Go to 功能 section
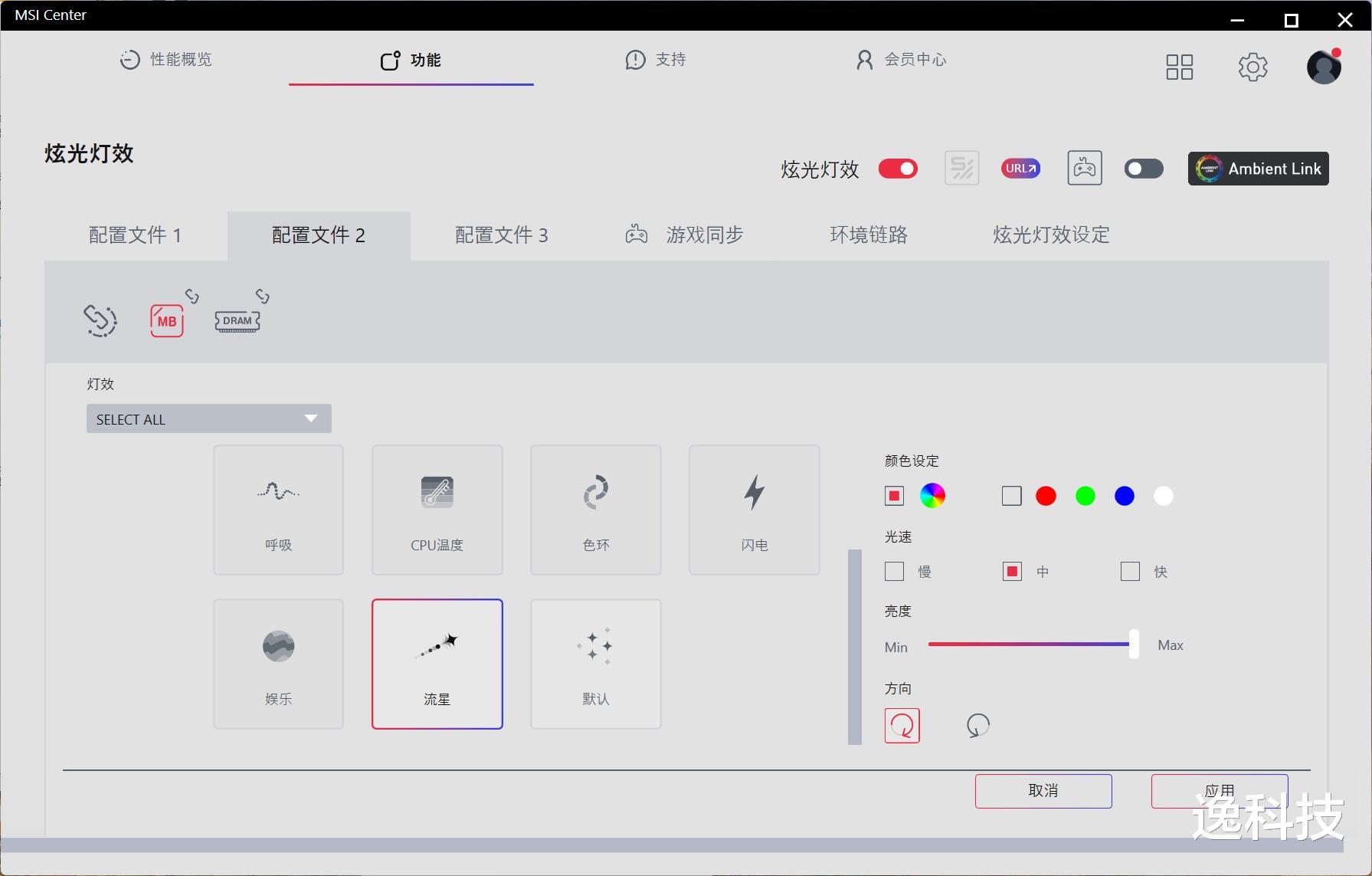Viewport: 1372px width, 876px height. coord(411,60)
